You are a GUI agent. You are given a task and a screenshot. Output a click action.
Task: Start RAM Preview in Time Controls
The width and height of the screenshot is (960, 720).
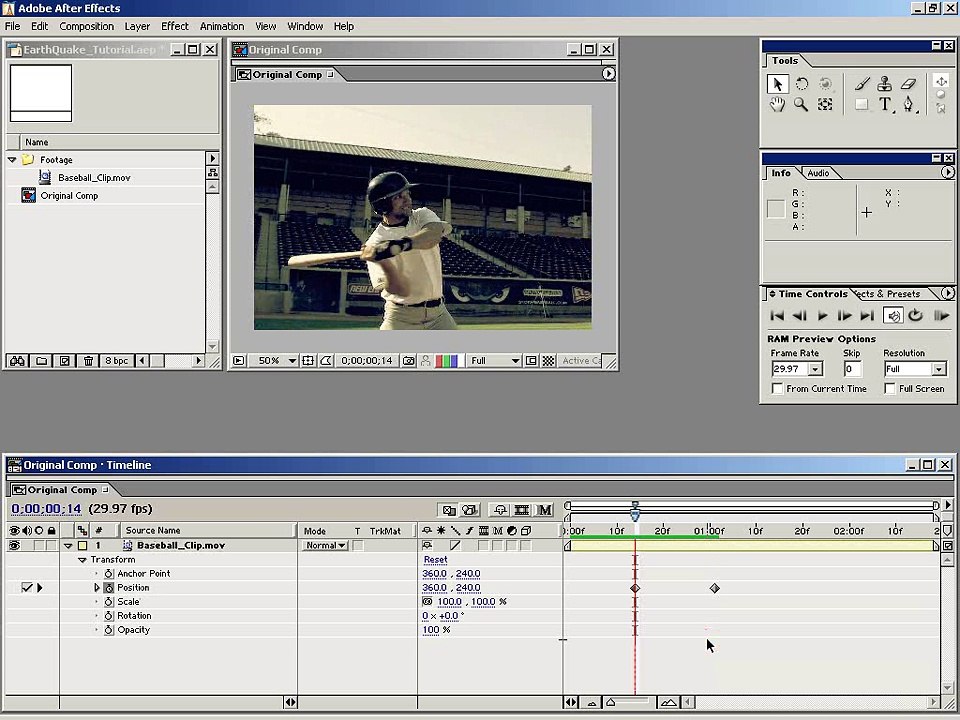940,316
